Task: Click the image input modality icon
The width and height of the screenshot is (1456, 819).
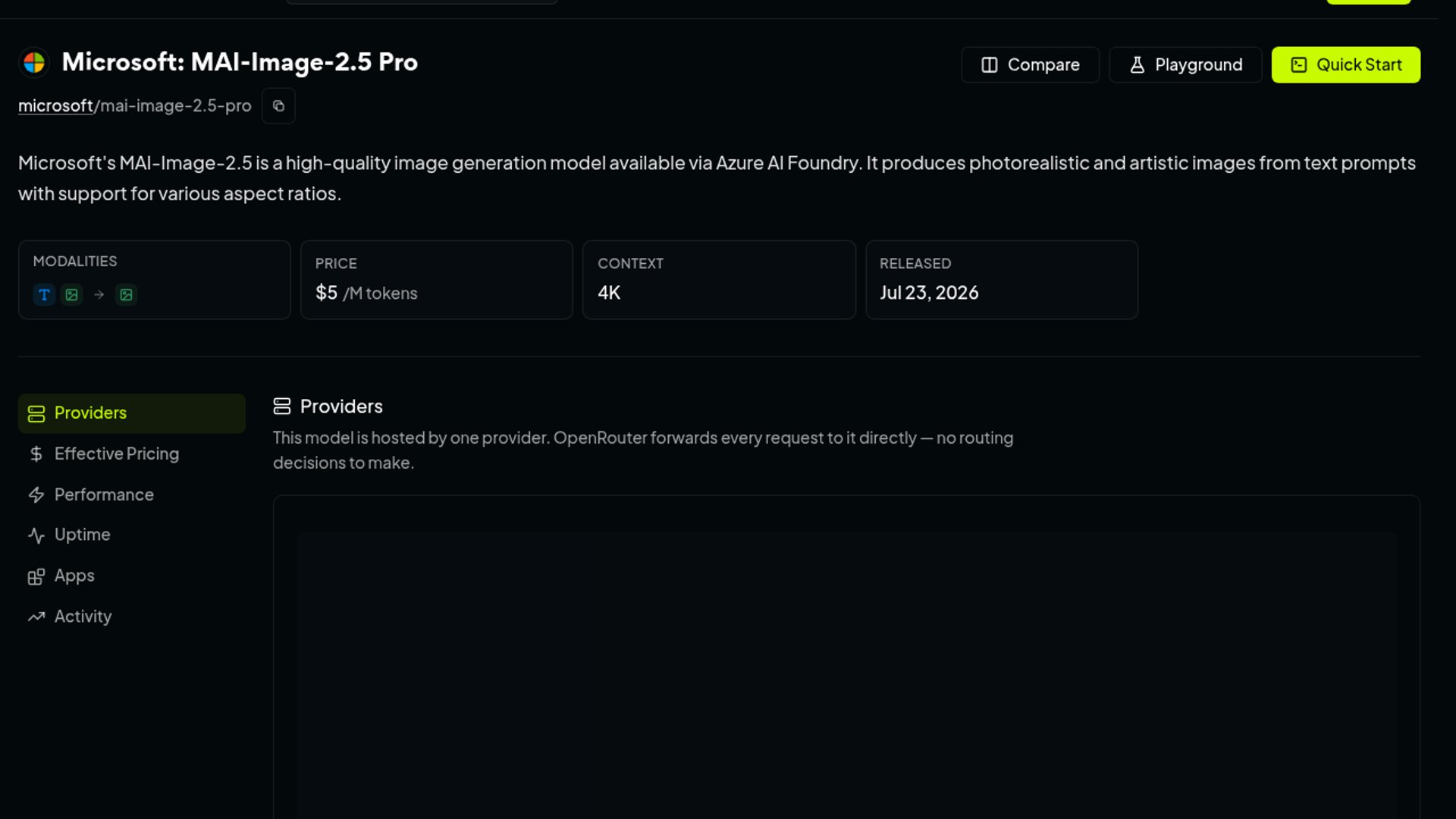Action: point(72,294)
